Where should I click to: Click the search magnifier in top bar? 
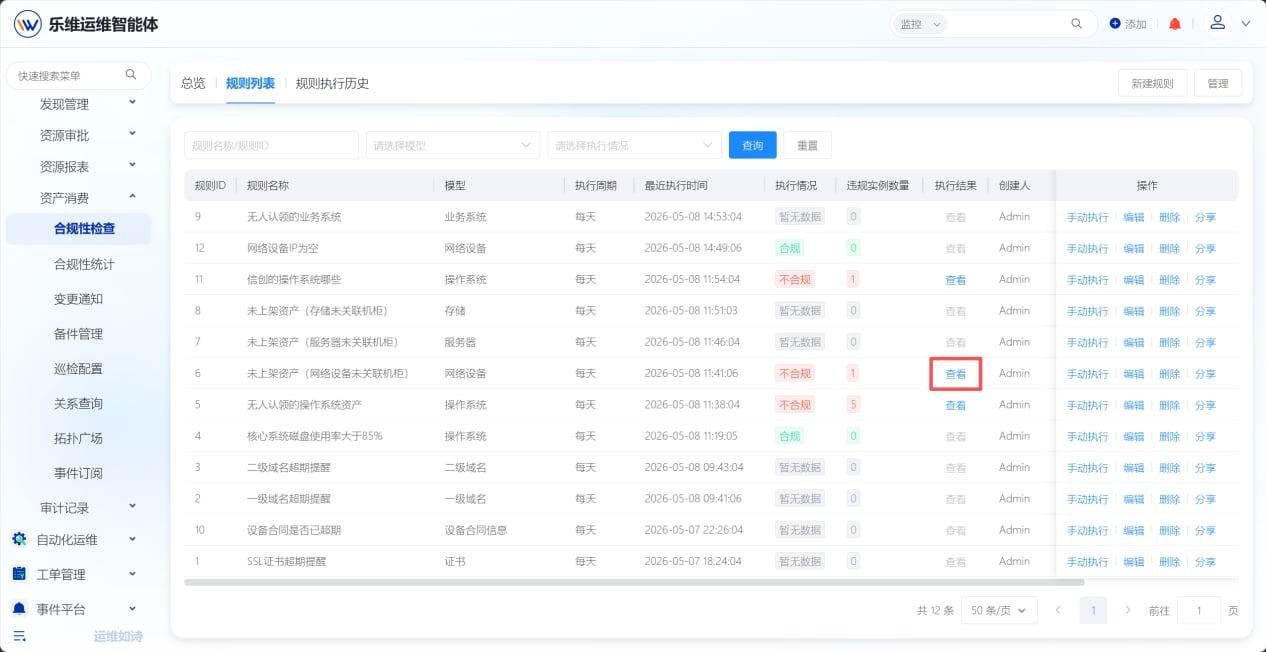(1077, 24)
